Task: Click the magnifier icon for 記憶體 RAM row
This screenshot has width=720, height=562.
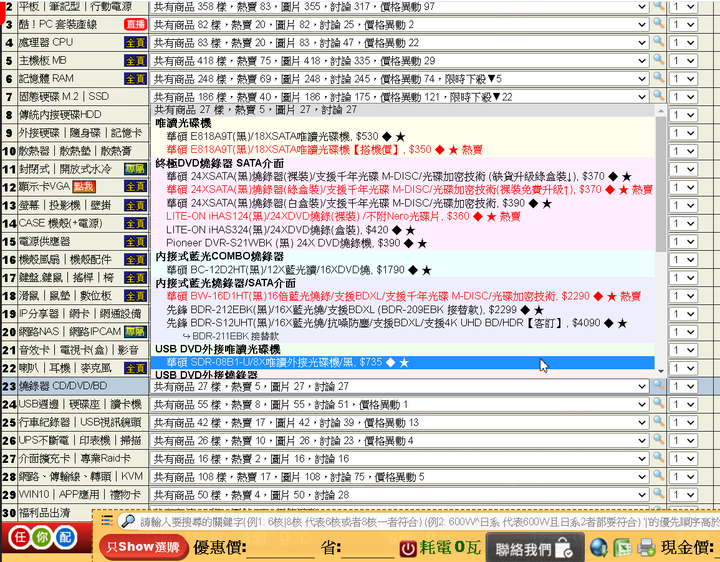Action: click(x=658, y=78)
